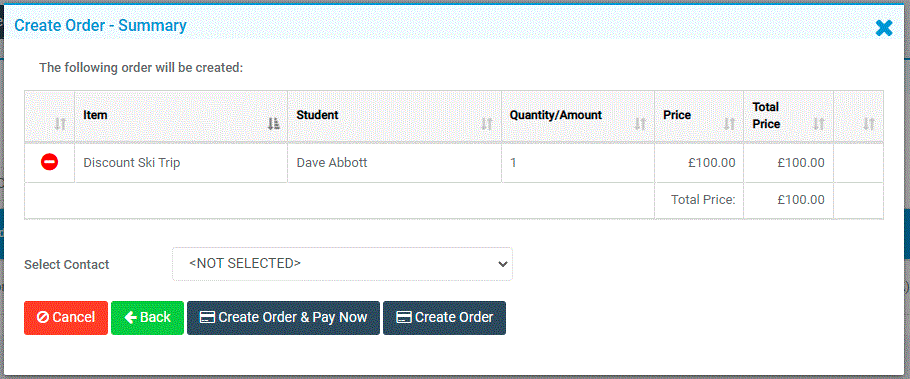910x379 pixels.
Task: Click the Cancel button
Action: click(66, 317)
